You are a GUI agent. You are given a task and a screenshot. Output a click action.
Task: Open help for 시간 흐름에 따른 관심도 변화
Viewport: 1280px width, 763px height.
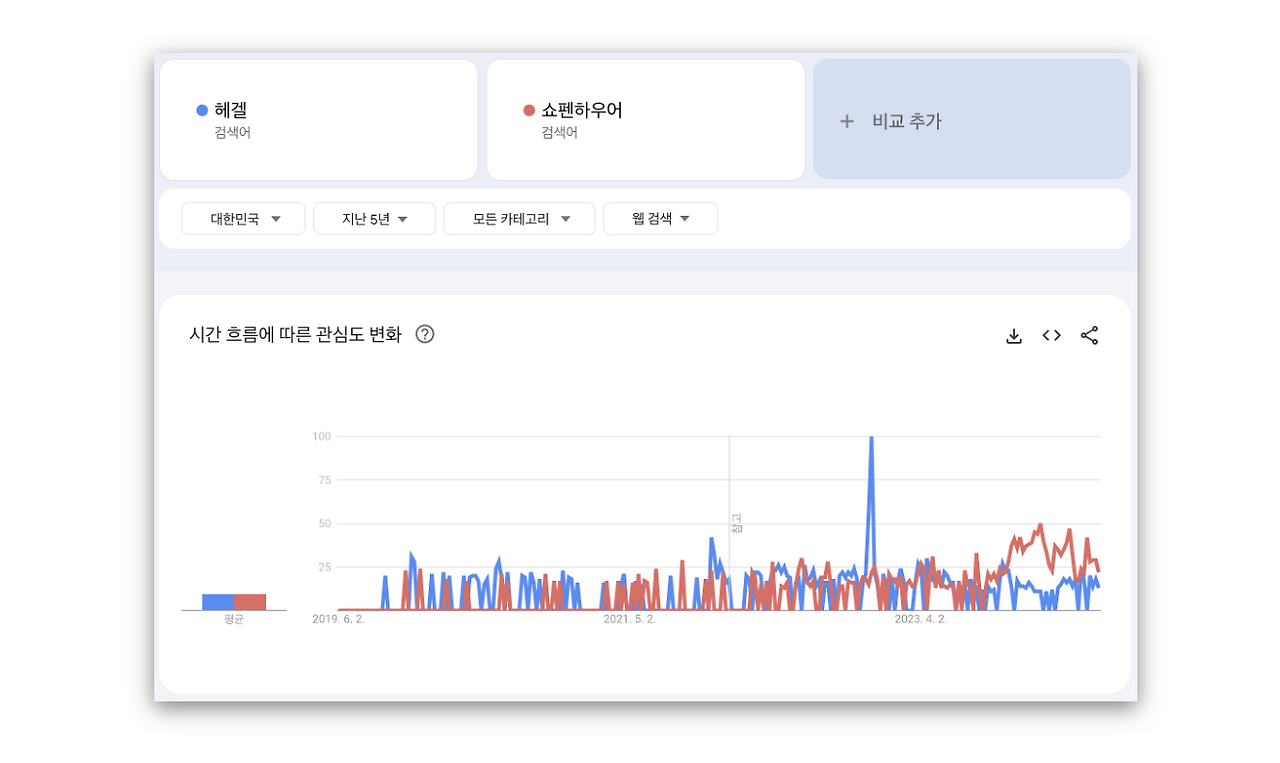pos(425,334)
